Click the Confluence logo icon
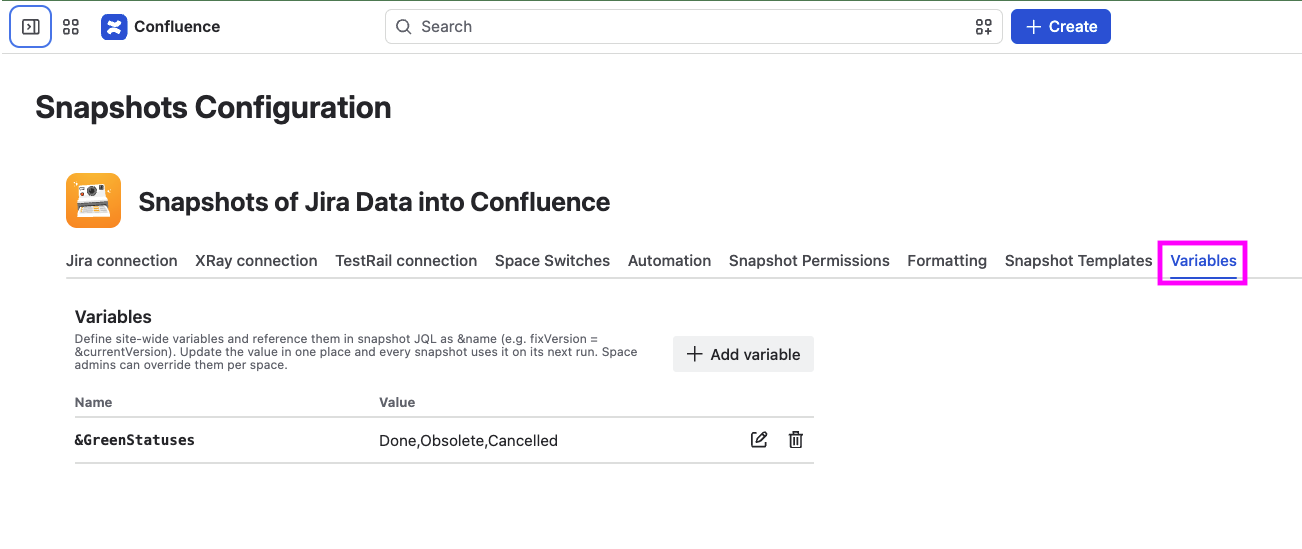Viewport: 1302px width, 549px height. (114, 27)
